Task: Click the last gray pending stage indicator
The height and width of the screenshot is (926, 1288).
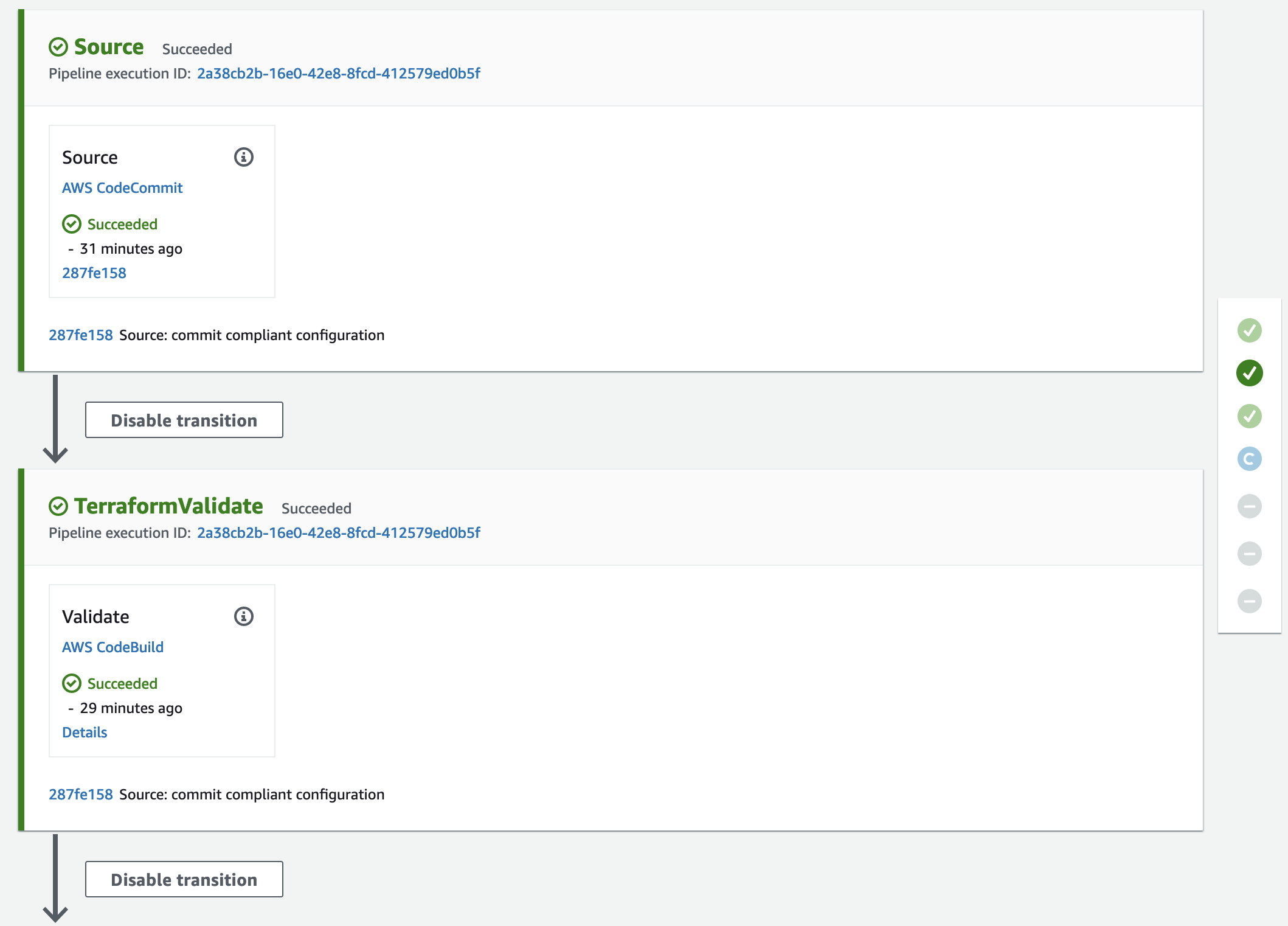Action: pyautogui.click(x=1249, y=601)
